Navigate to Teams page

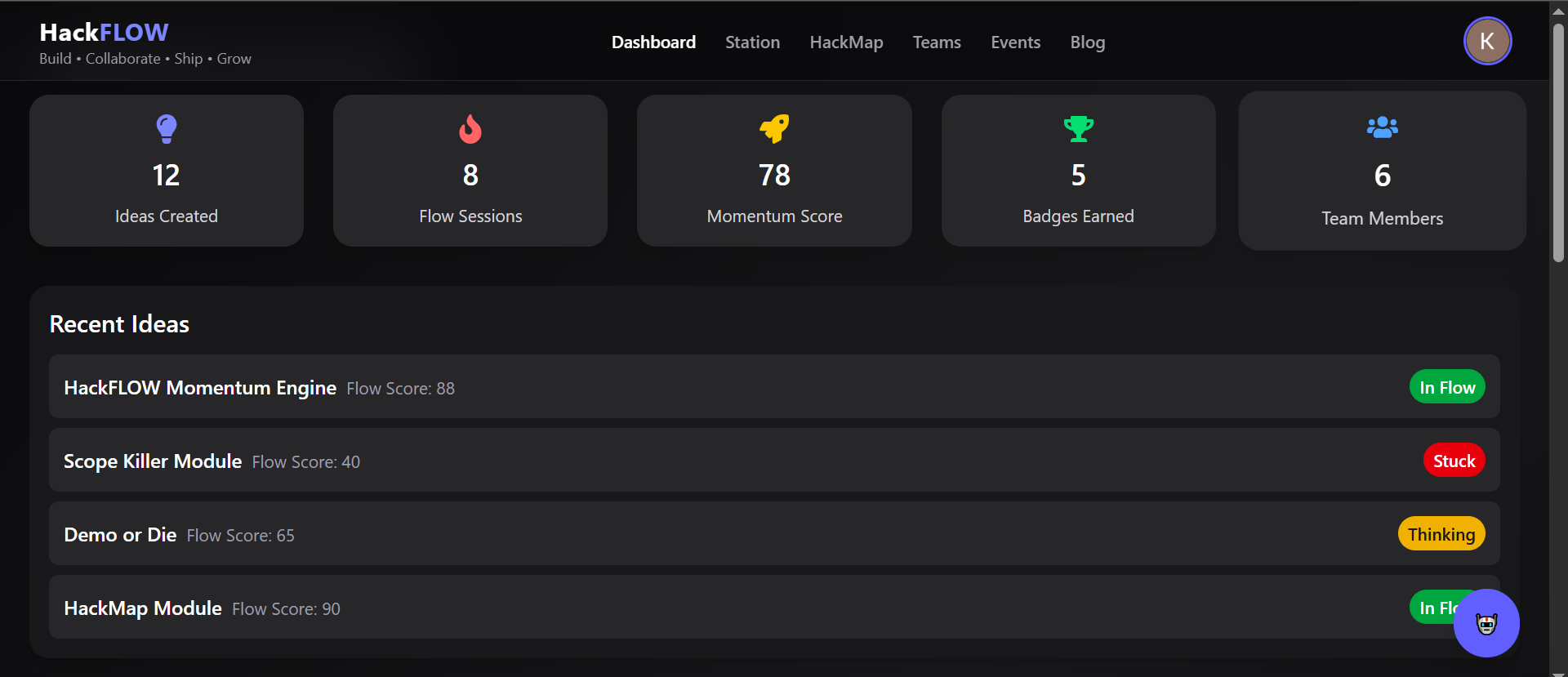pos(937,42)
